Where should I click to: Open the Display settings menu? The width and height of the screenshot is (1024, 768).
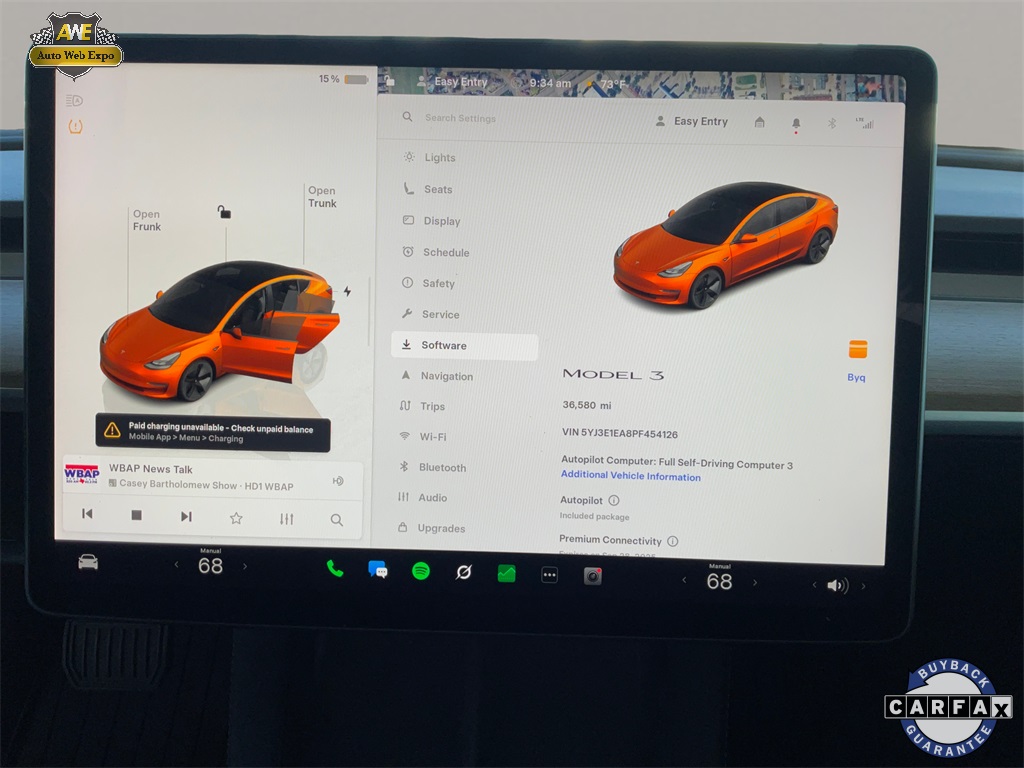432,221
